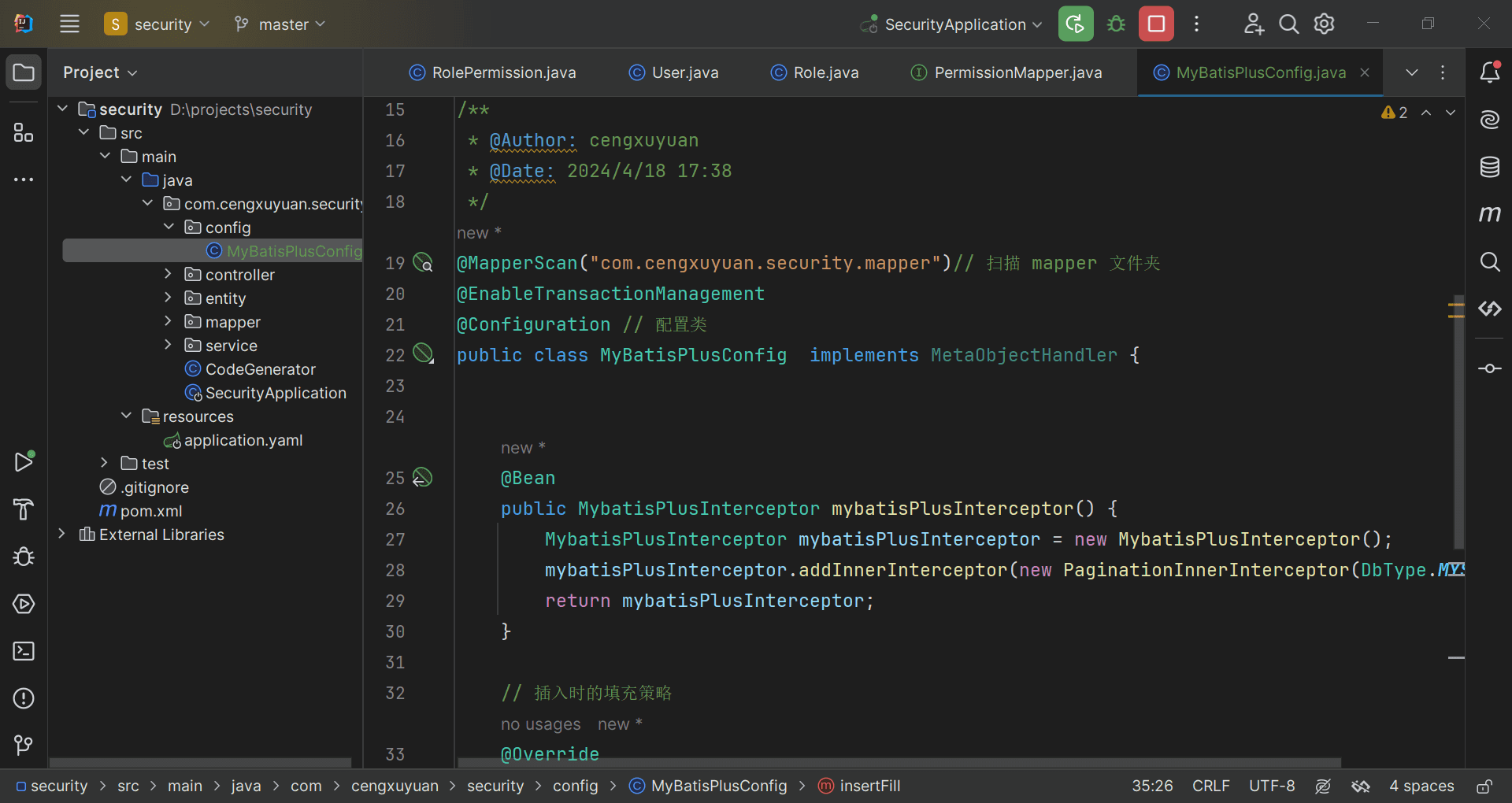The width and height of the screenshot is (1512, 803).
Task: Open right sidebar search tool window
Action: [1489, 261]
